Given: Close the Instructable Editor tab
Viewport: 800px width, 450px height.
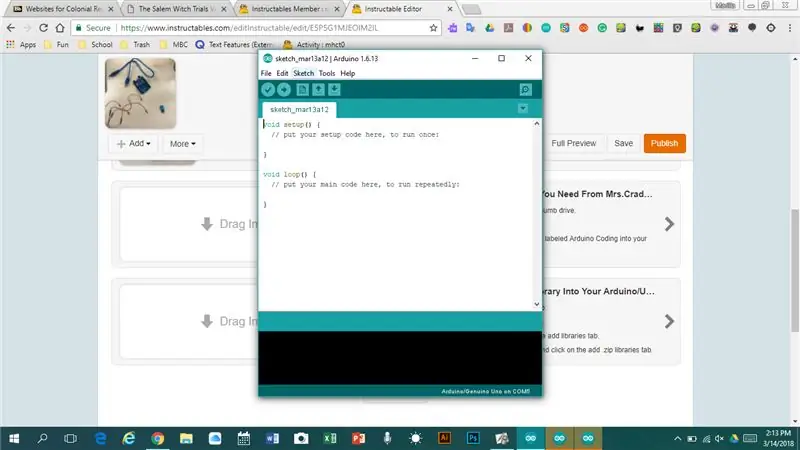Looking at the screenshot, I should 449,9.
